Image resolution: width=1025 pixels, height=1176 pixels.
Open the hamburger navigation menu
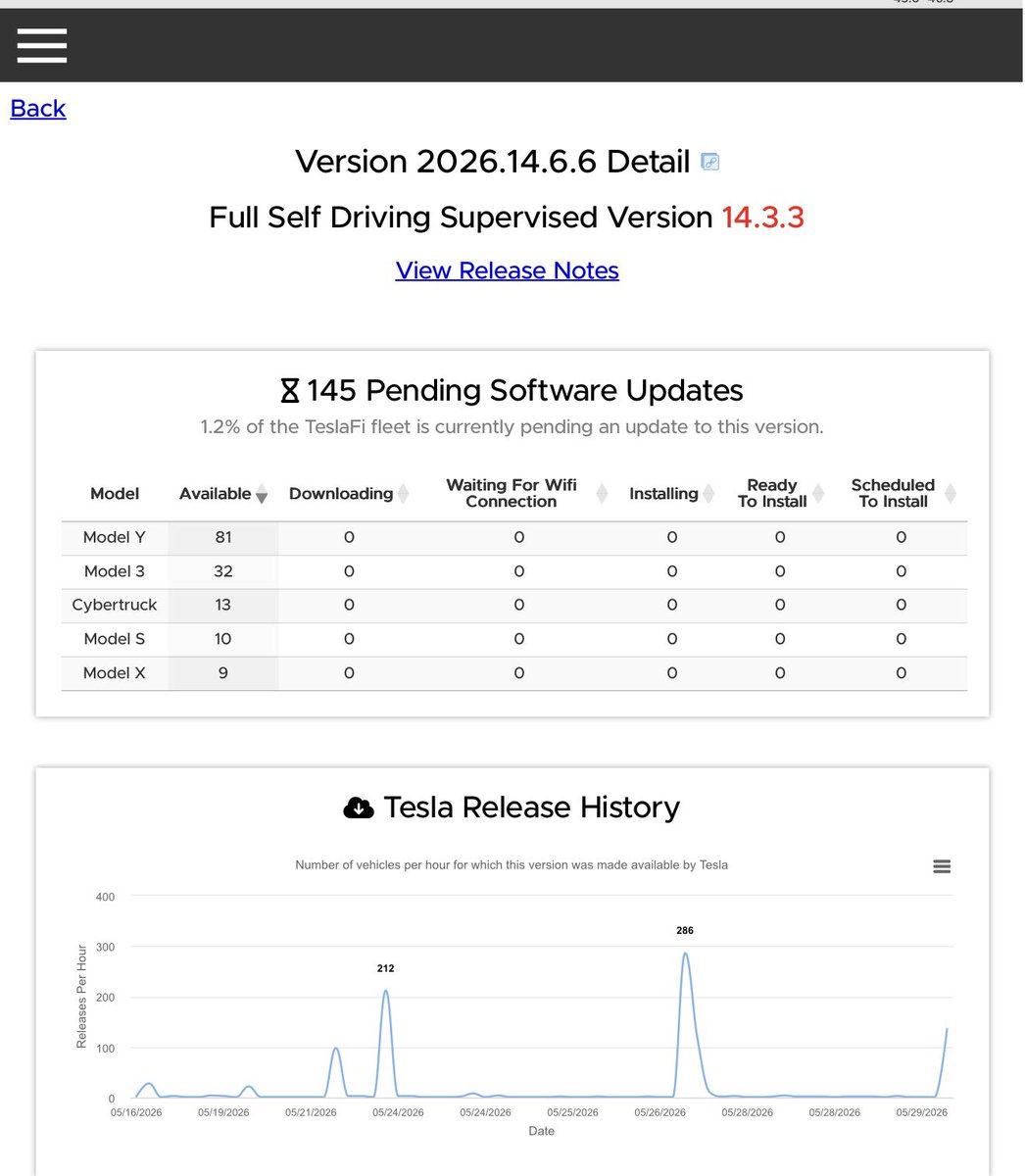coord(42,46)
